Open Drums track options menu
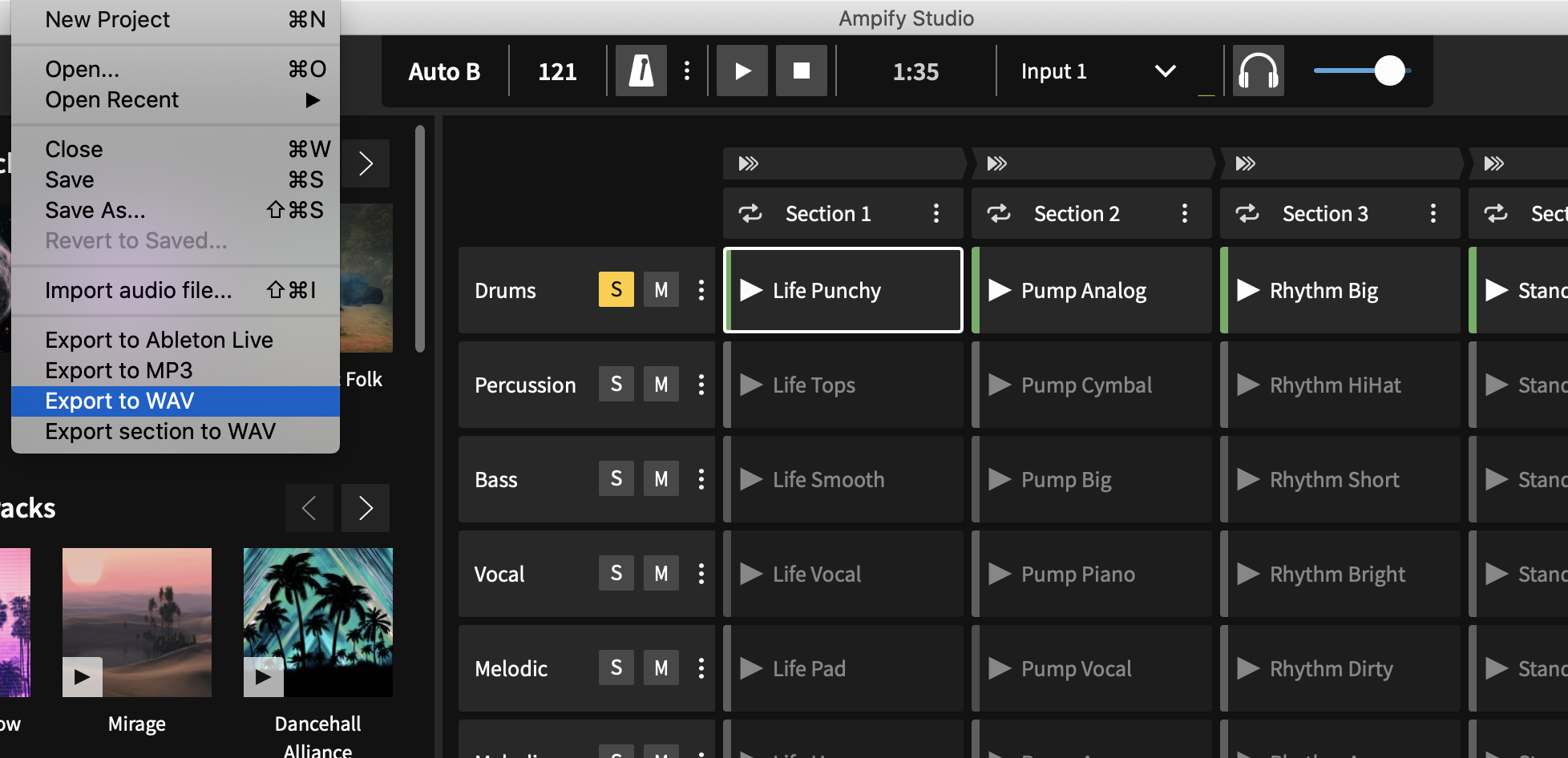 [701, 290]
